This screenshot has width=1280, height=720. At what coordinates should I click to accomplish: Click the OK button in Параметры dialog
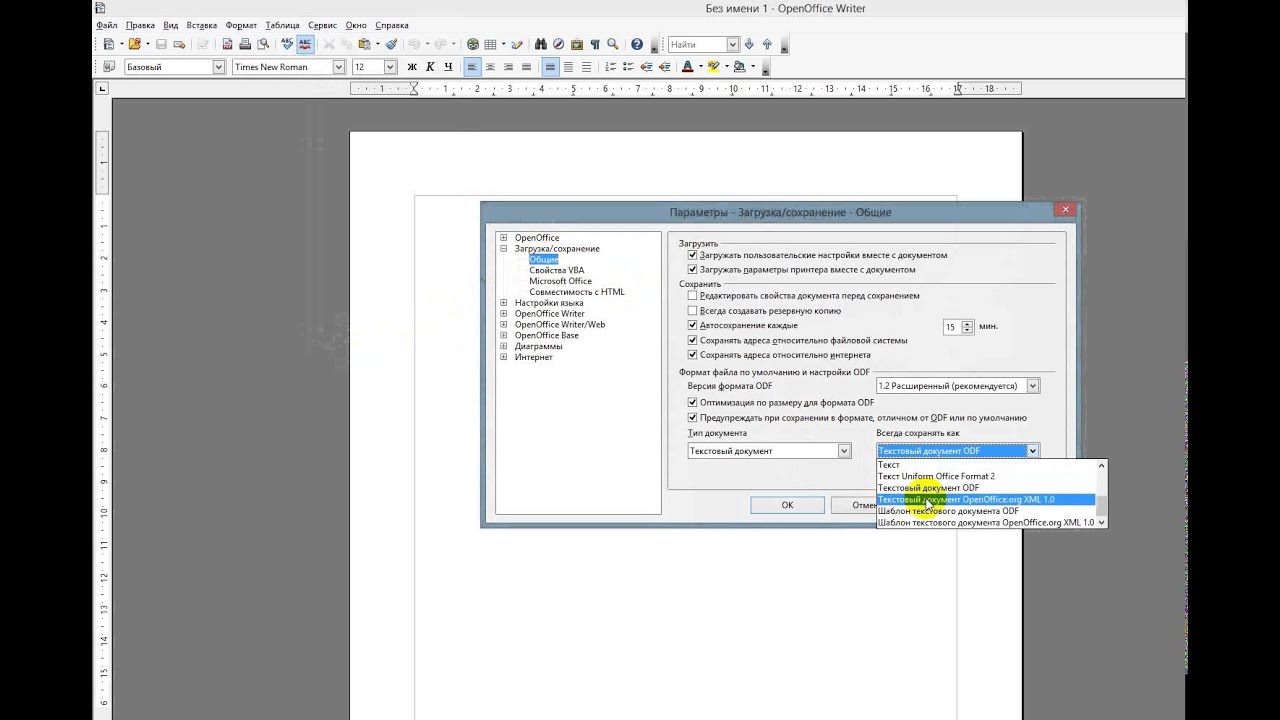tap(787, 505)
